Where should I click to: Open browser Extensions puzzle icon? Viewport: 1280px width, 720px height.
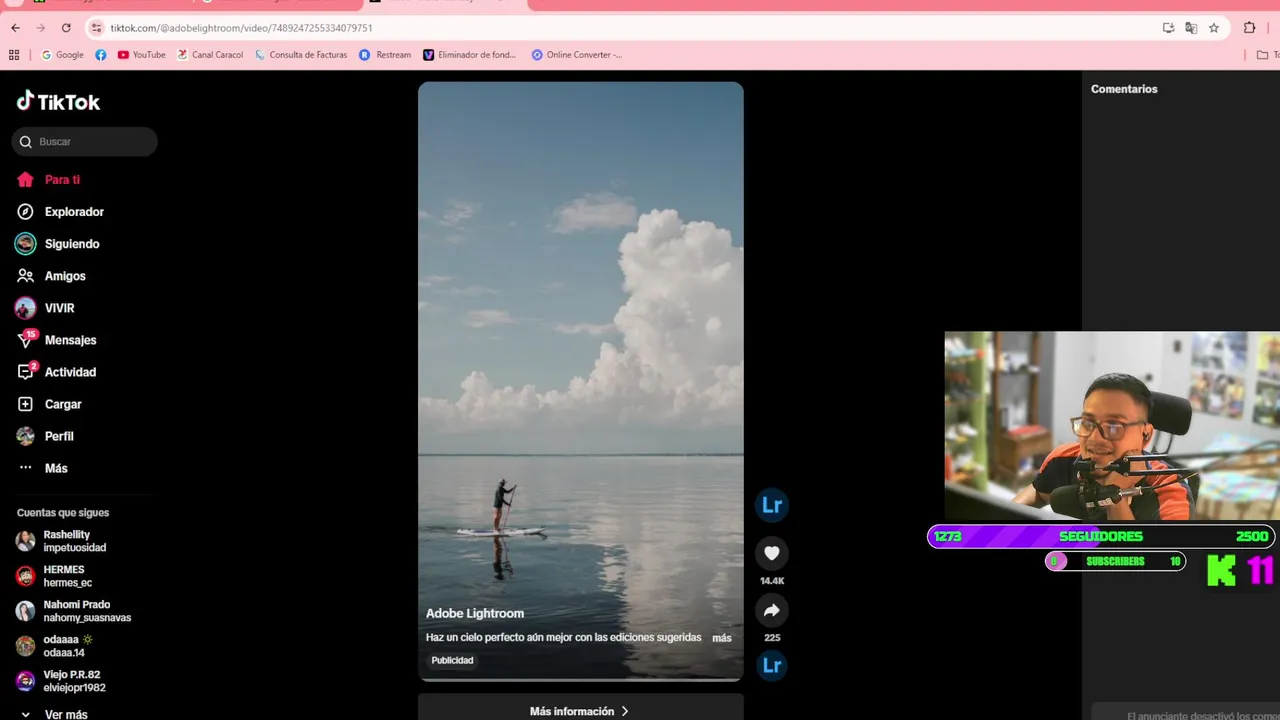1250,28
